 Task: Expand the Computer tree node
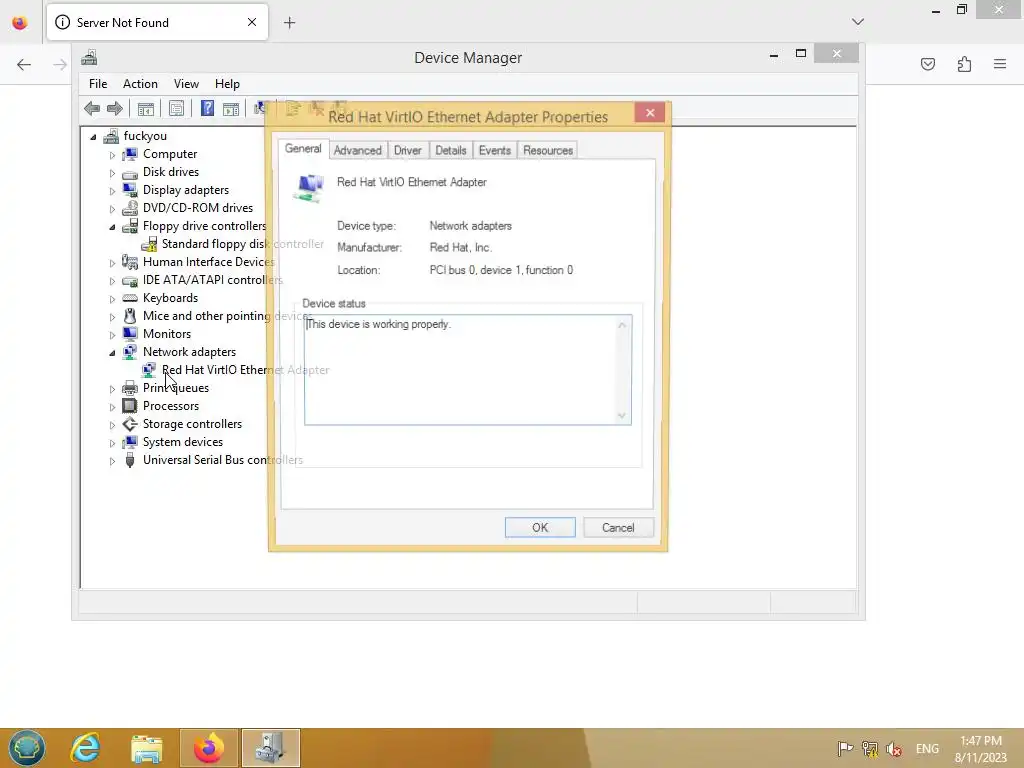click(x=112, y=155)
